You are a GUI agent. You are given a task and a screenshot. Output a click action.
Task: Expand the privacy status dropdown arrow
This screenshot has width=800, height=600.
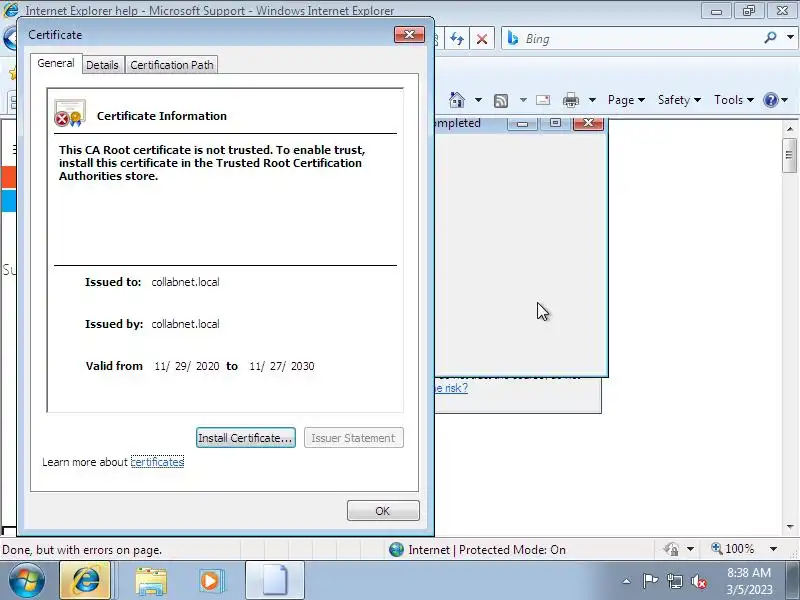pyautogui.click(x=690, y=549)
